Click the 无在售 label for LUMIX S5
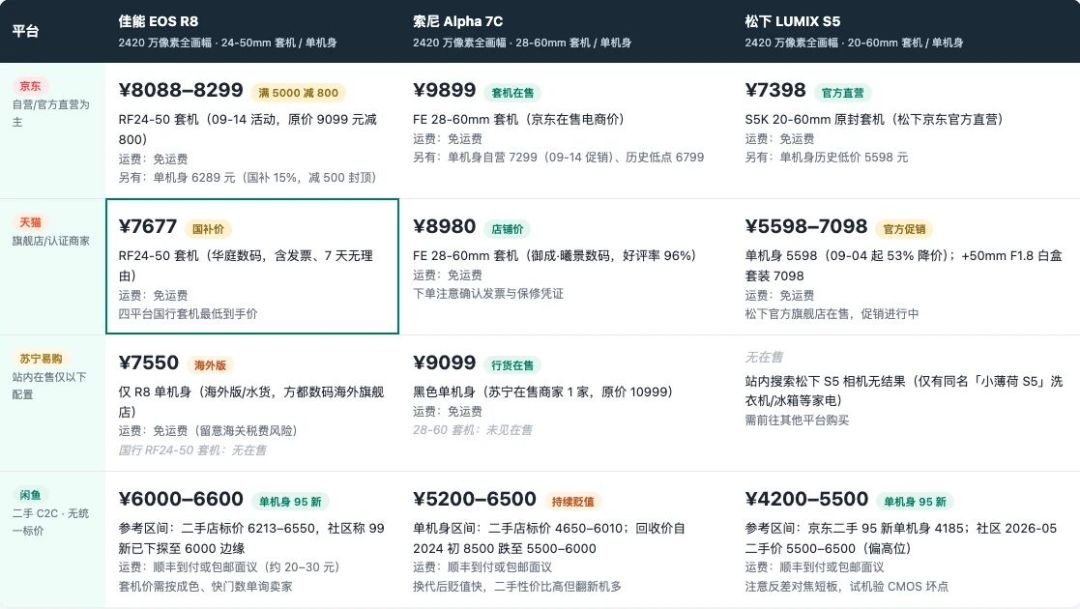This screenshot has height=609, width=1080. coord(764,358)
